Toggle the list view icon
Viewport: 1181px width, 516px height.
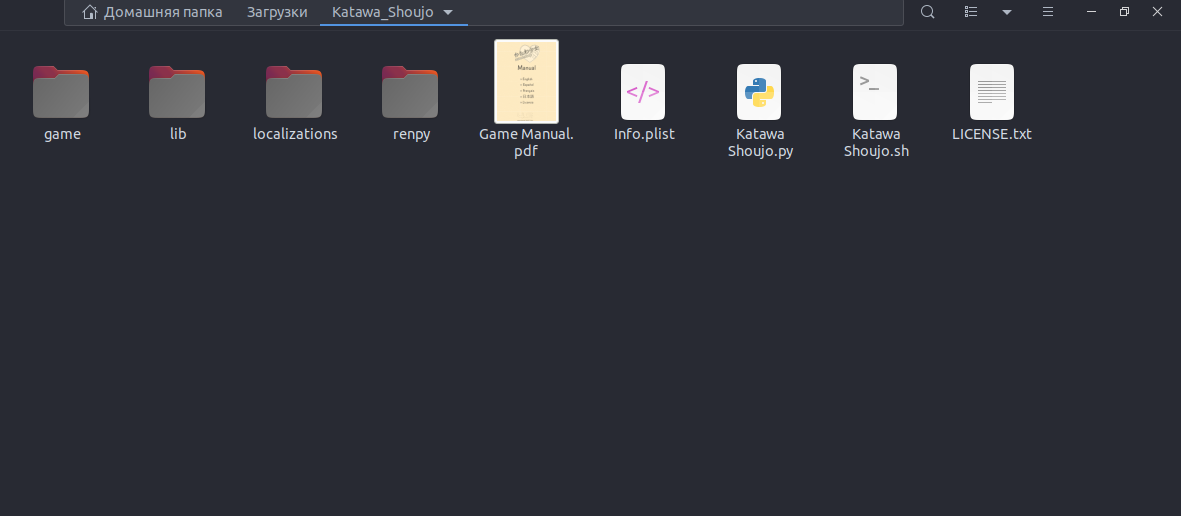coord(972,12)
